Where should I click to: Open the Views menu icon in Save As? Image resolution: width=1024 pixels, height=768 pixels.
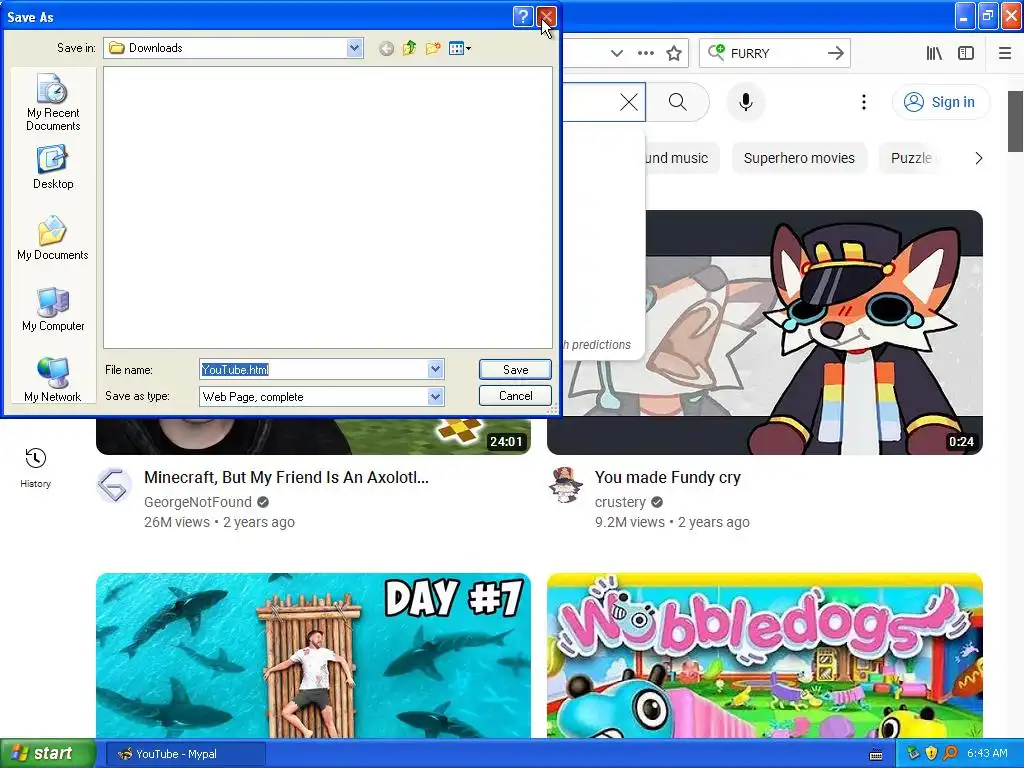(460, 48)
